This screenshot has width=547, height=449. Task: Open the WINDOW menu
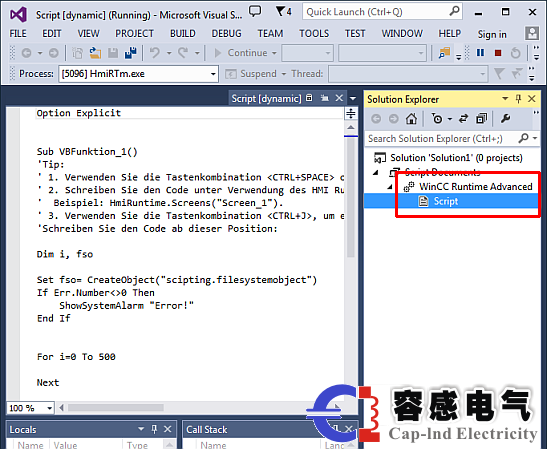(x=402, y=33)
